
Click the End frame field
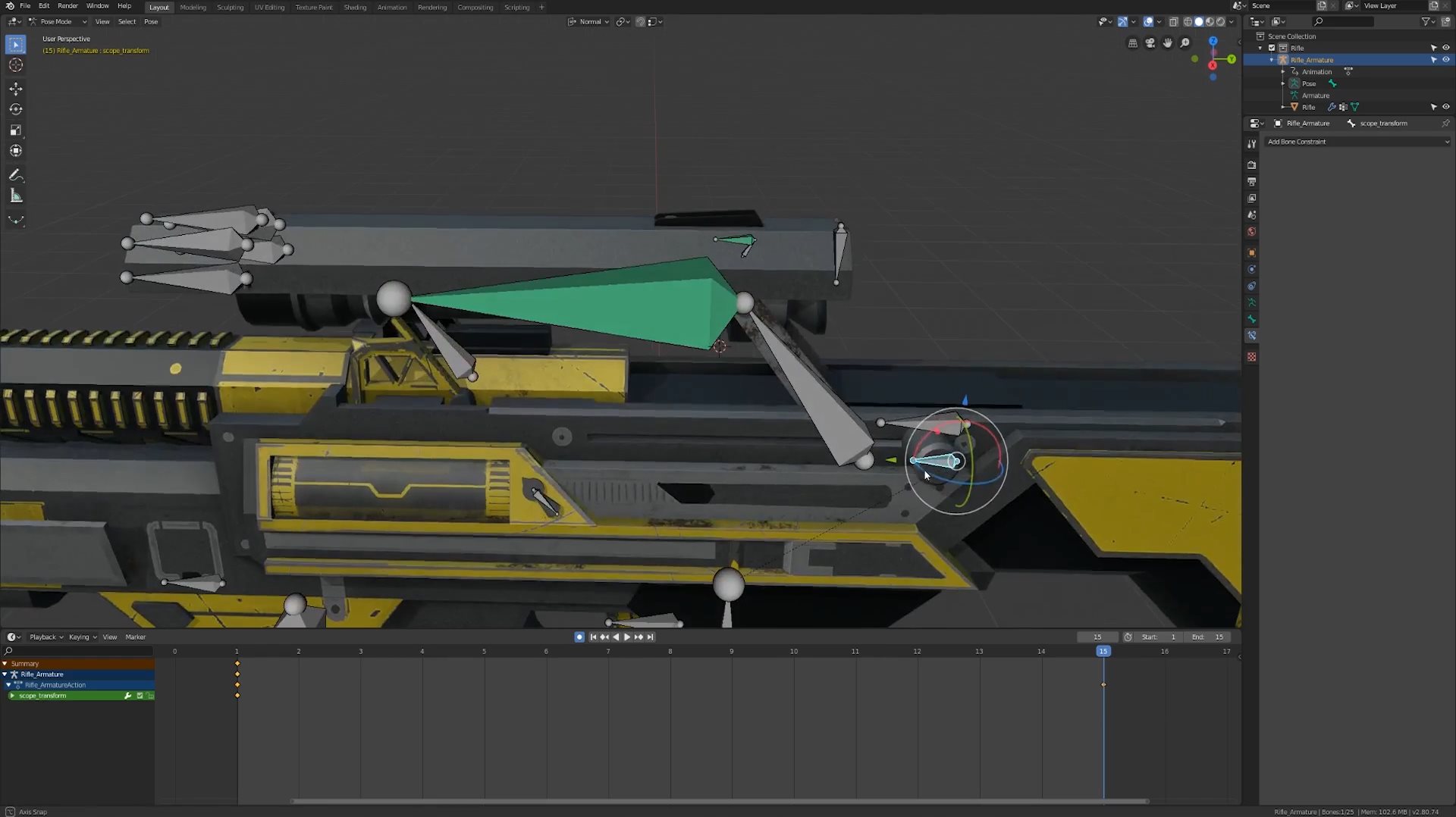pyautogui.click(x=1209, y=637)
